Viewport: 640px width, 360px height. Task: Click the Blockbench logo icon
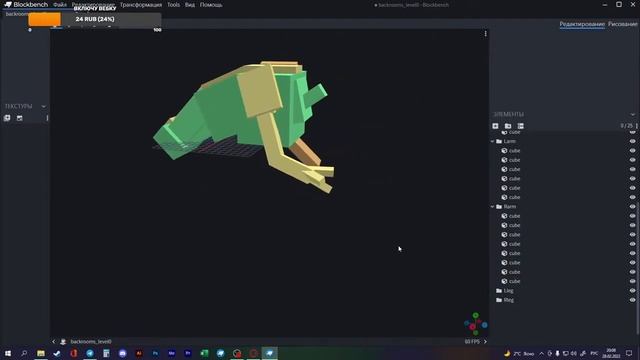tap(8, 4)
